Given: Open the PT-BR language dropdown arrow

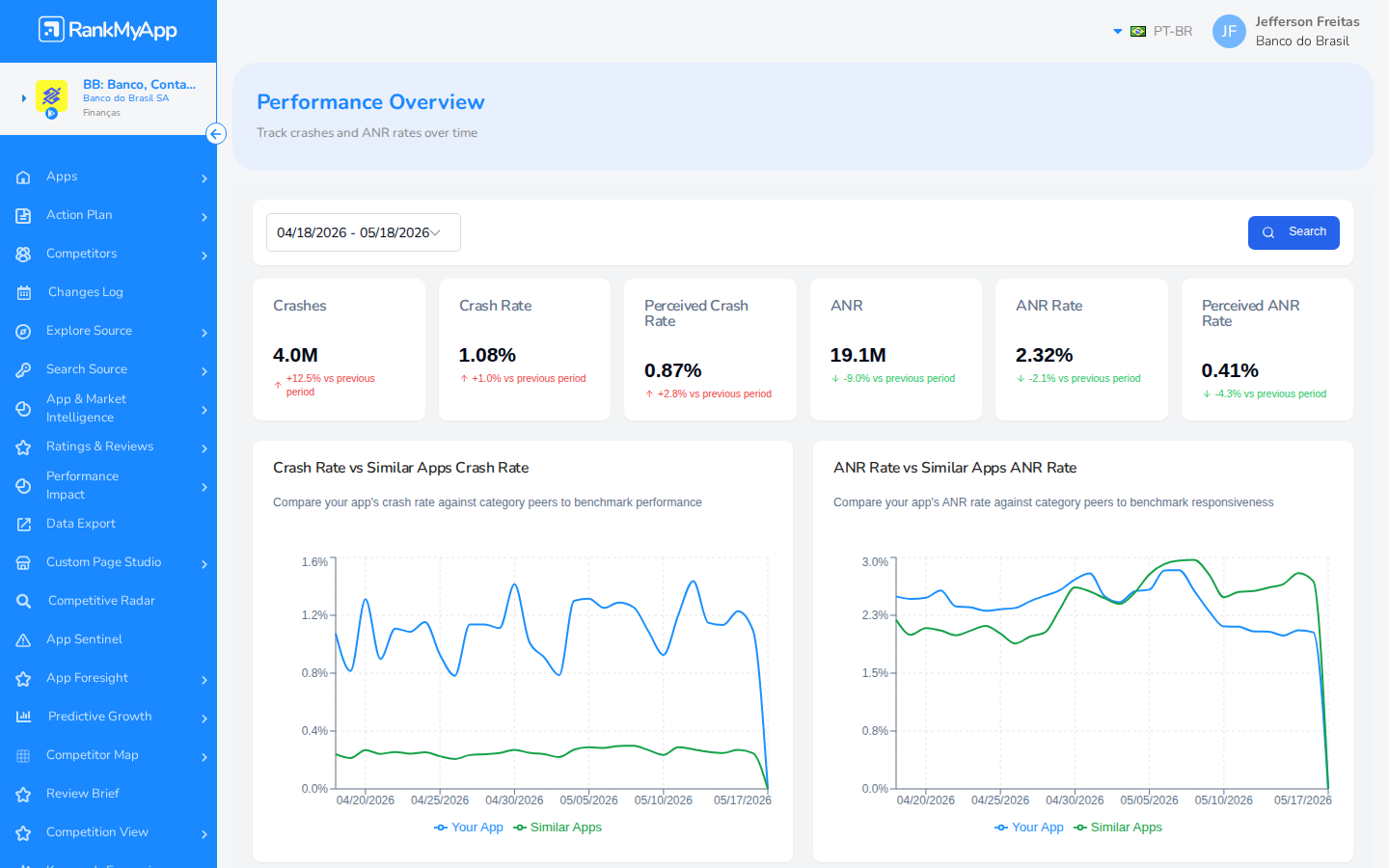Looking at the screenshot, I should (x=1118, y=32).
